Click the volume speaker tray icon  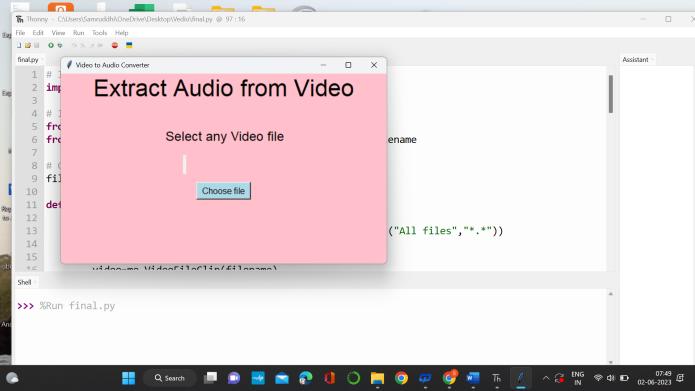[611, 378]
